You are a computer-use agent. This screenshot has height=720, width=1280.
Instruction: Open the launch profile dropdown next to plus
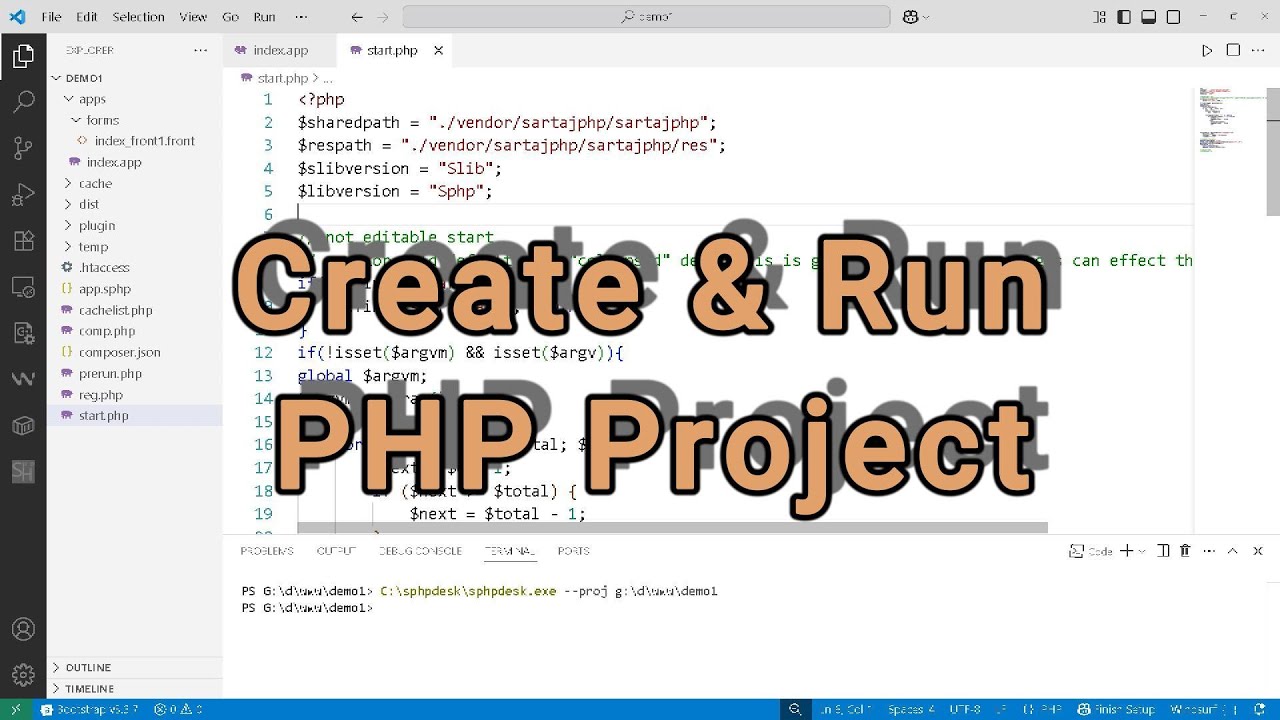1142,551
